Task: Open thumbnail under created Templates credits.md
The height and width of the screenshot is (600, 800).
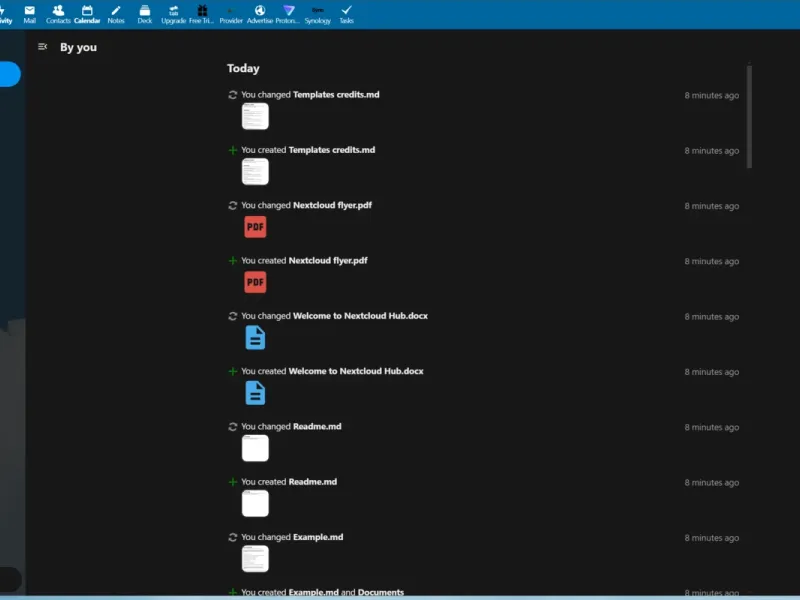Action: [255, 171]
